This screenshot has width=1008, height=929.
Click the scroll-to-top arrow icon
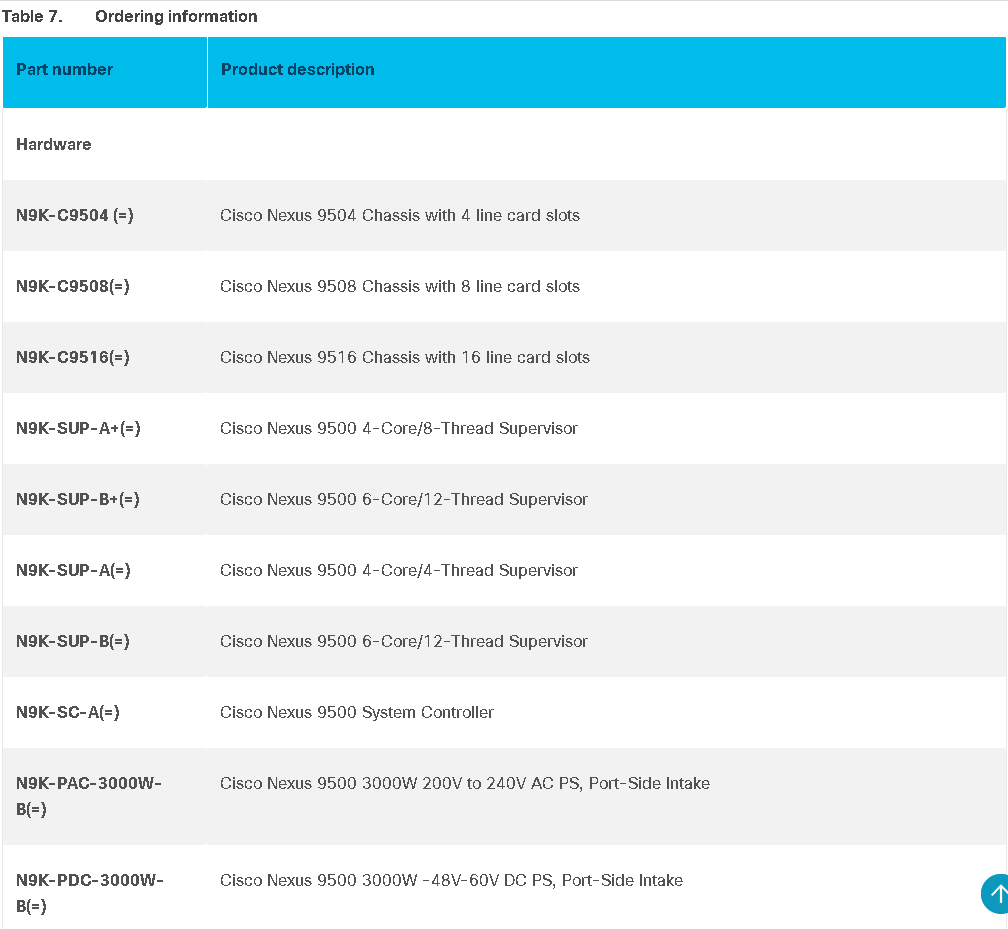point(996,894)
